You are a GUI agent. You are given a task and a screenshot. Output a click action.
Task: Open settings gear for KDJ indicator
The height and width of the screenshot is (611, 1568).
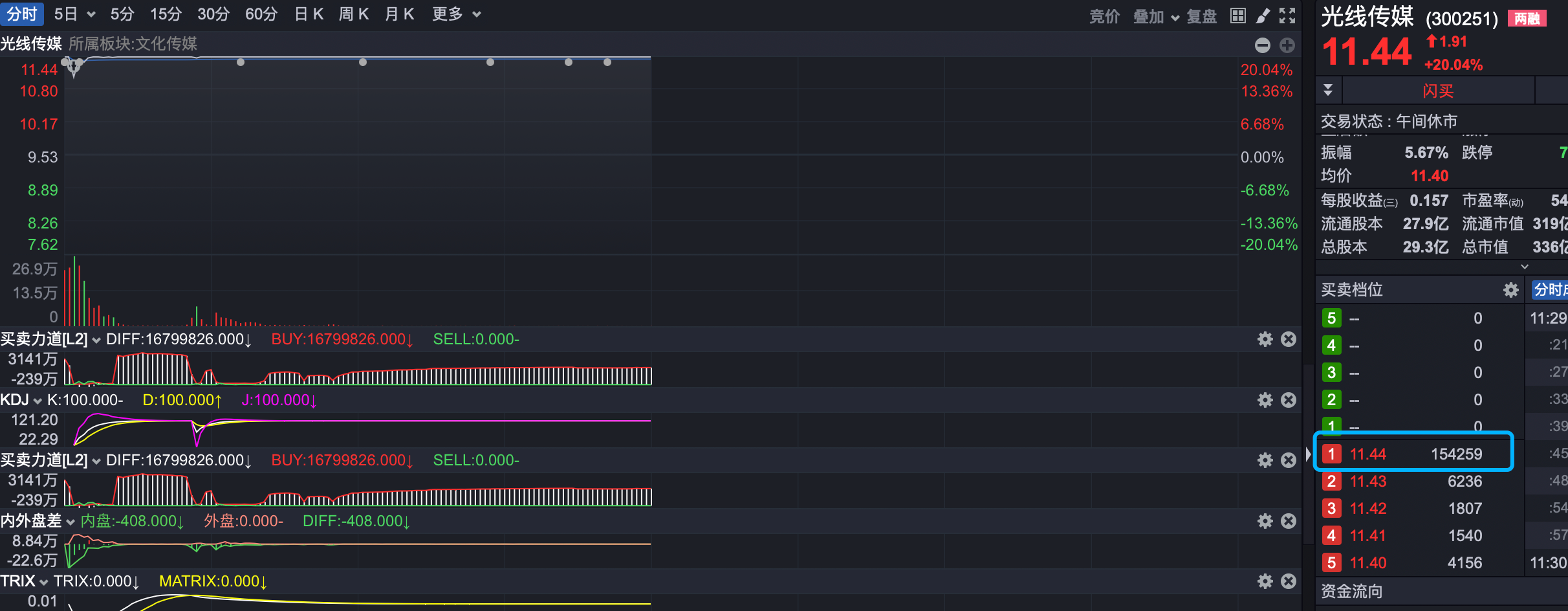(x=1265, y=400)
